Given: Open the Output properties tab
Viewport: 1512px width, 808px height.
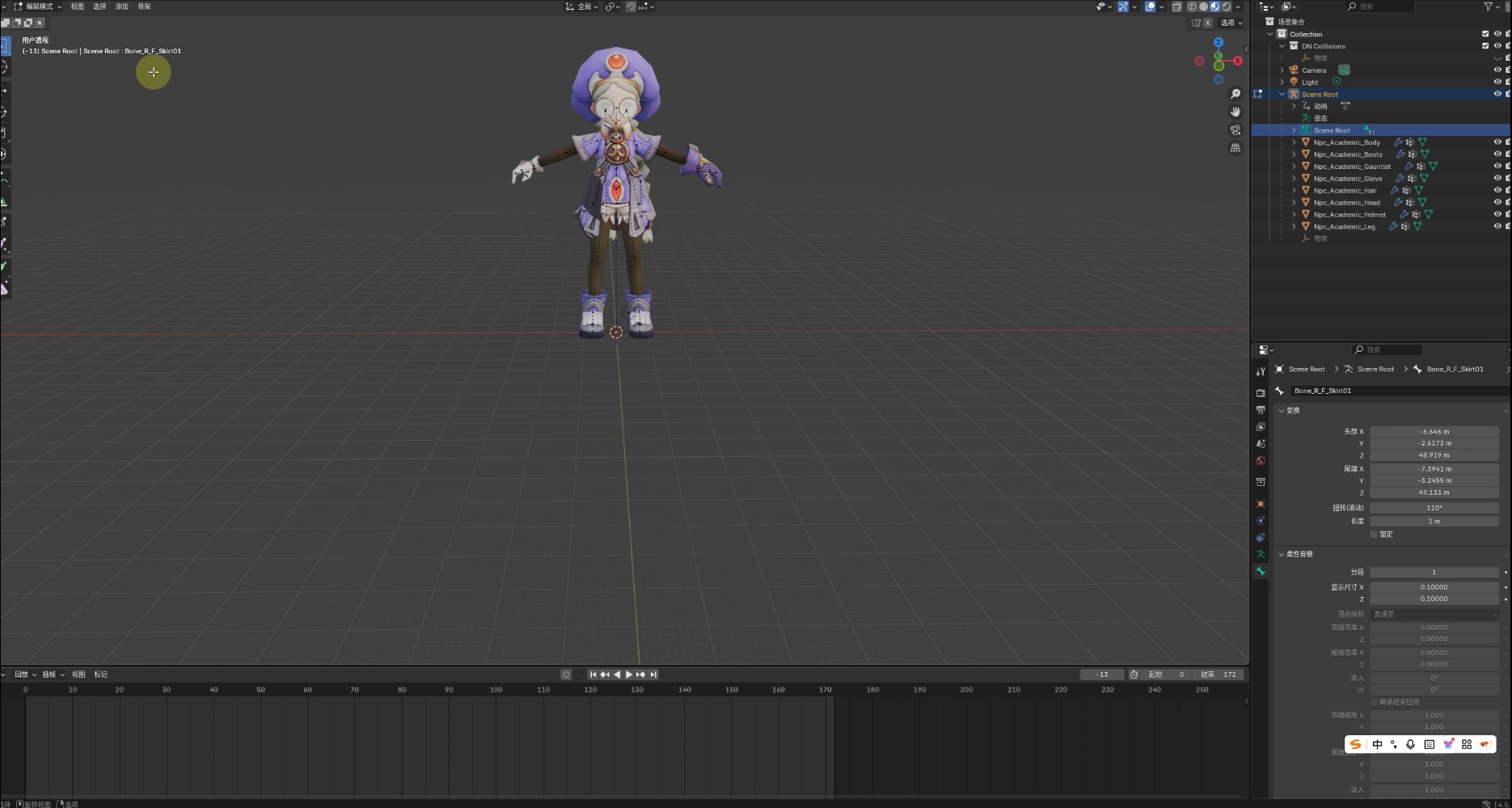Looking at the screenshot, I should (1261, 410).
